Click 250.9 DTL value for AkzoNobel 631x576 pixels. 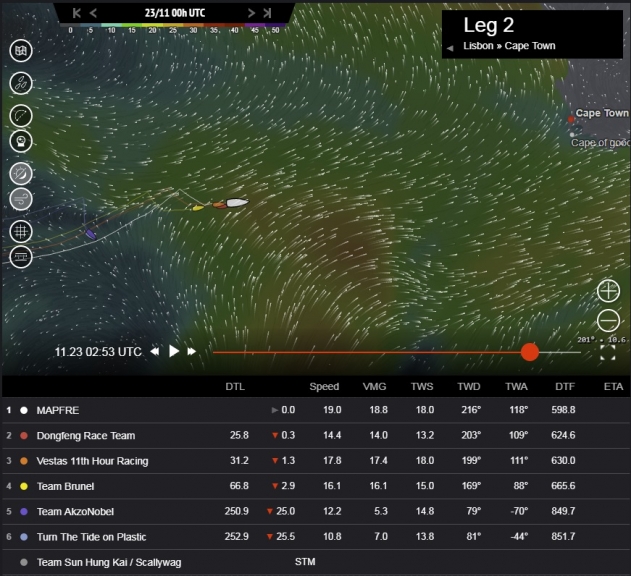point(237,511)
